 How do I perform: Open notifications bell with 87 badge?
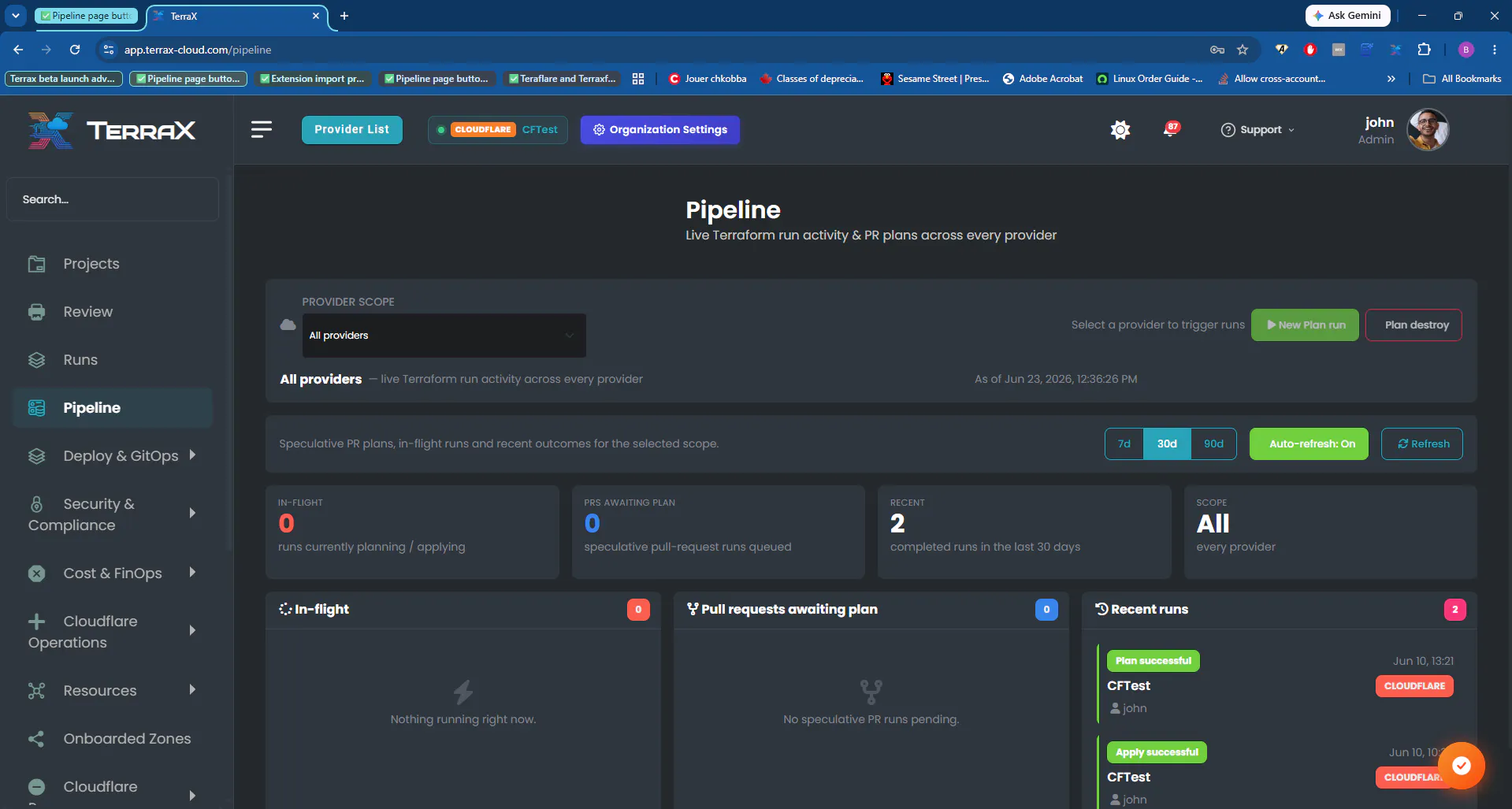1171,129
